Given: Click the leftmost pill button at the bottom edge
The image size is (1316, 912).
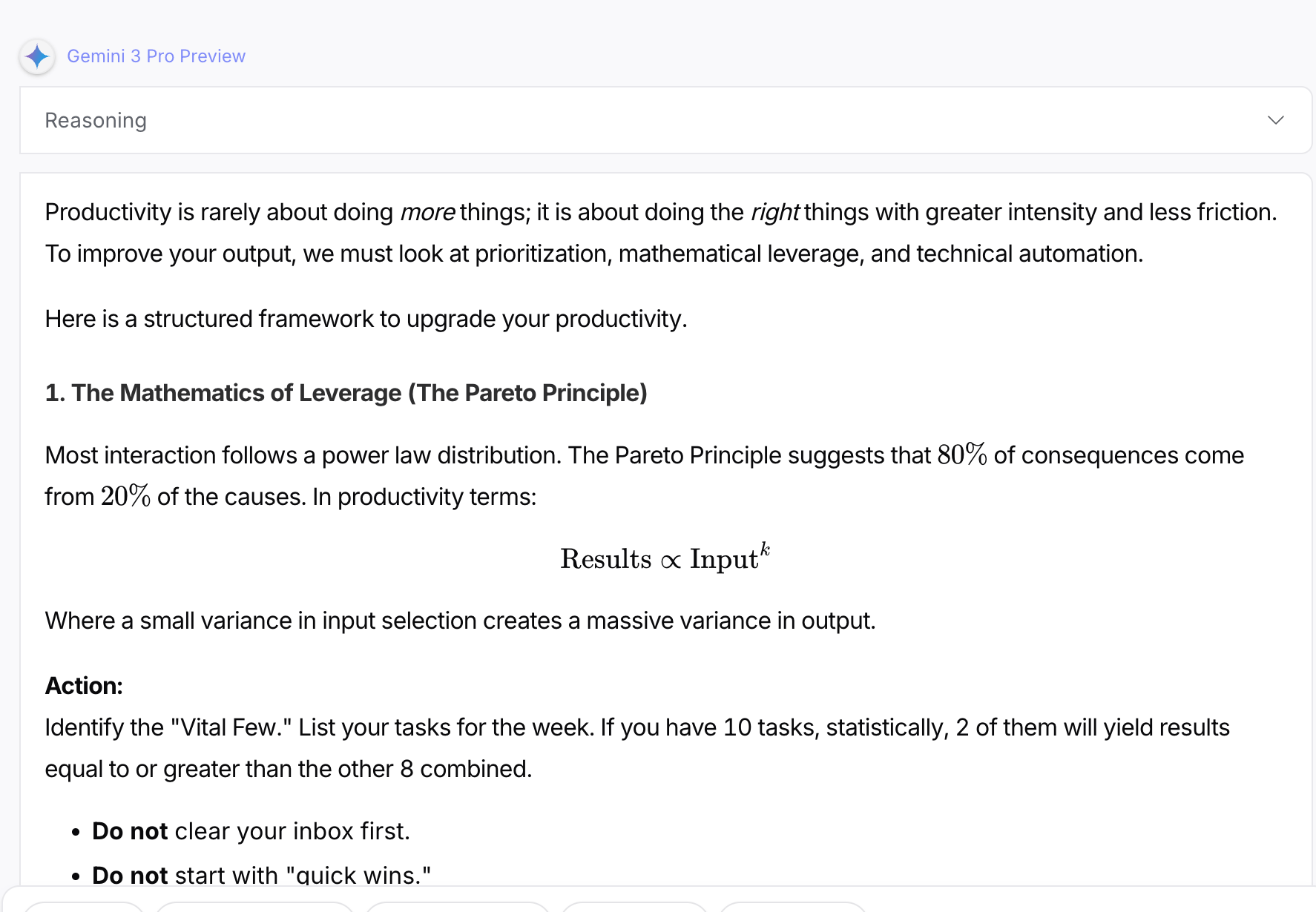Looking at the screenshot, I should (83, 906).
